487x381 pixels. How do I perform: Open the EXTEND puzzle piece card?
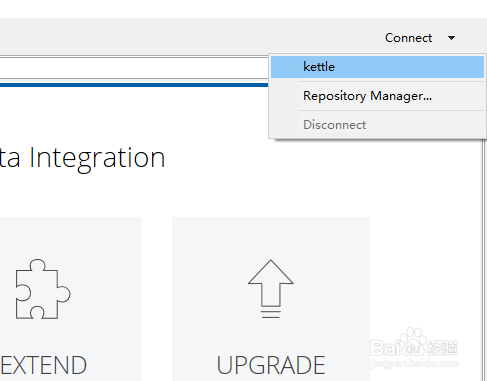pos(71,299)
